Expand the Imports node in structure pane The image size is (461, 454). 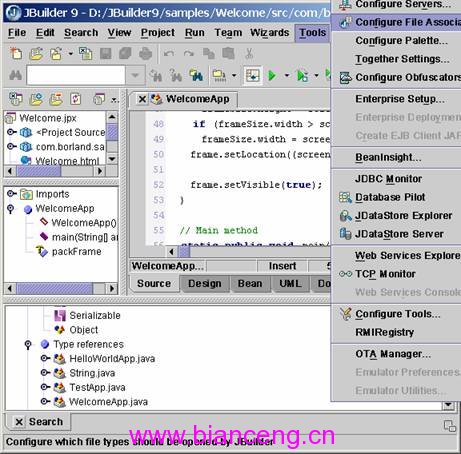[12, 194]
